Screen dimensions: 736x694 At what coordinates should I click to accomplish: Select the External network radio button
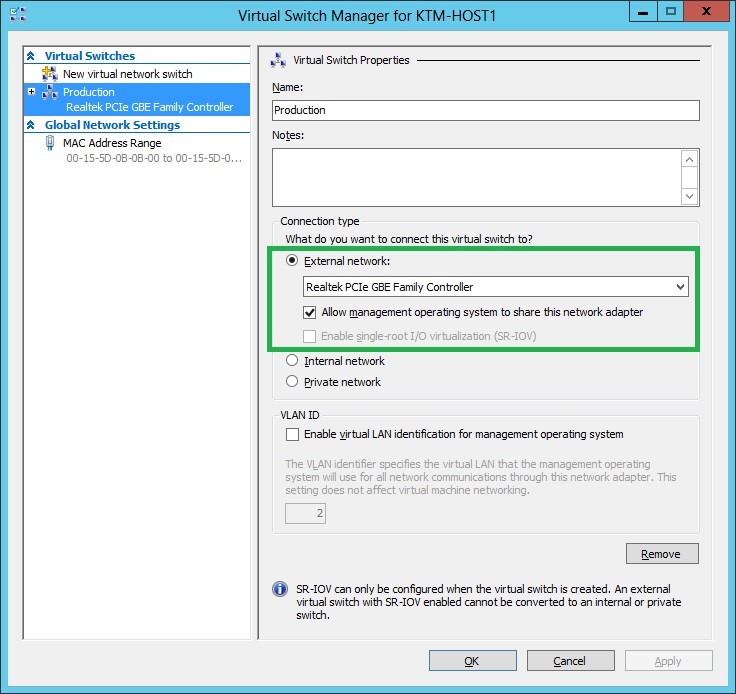point(292,260)
